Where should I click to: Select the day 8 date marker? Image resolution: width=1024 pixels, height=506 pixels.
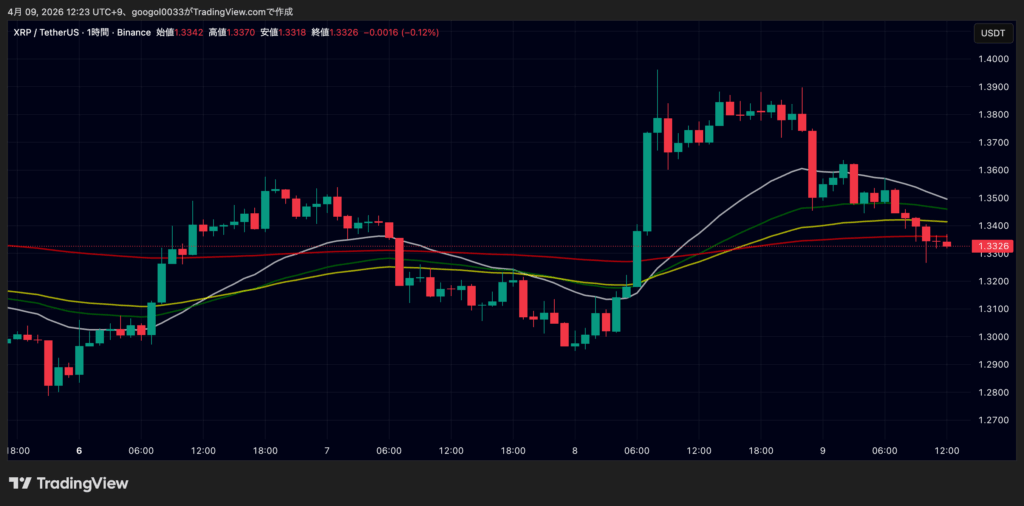point(575,451)
